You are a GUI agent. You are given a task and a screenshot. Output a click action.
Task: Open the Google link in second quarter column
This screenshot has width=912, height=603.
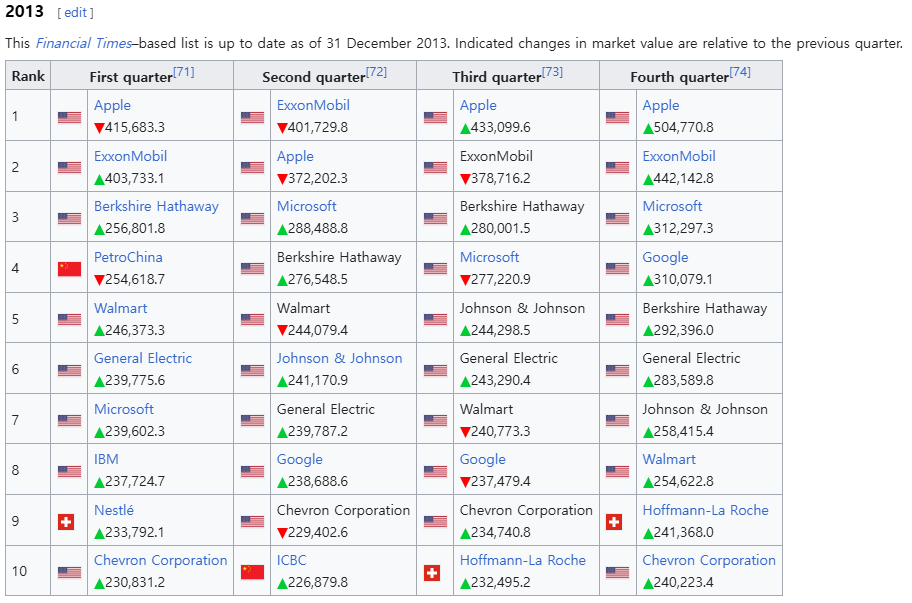pyautogui.click(x=300, y=459)
